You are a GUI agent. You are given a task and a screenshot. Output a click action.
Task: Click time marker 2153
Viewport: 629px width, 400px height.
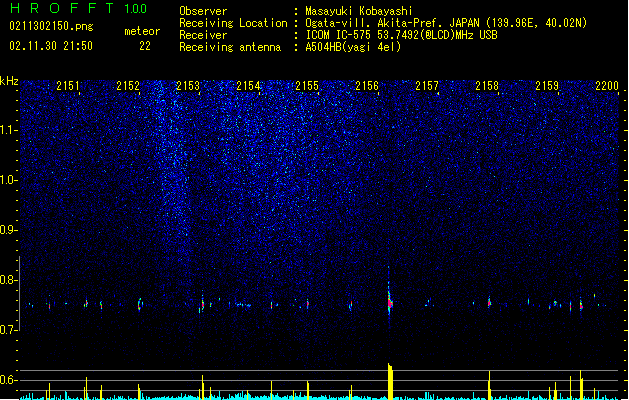pos(188,85)
